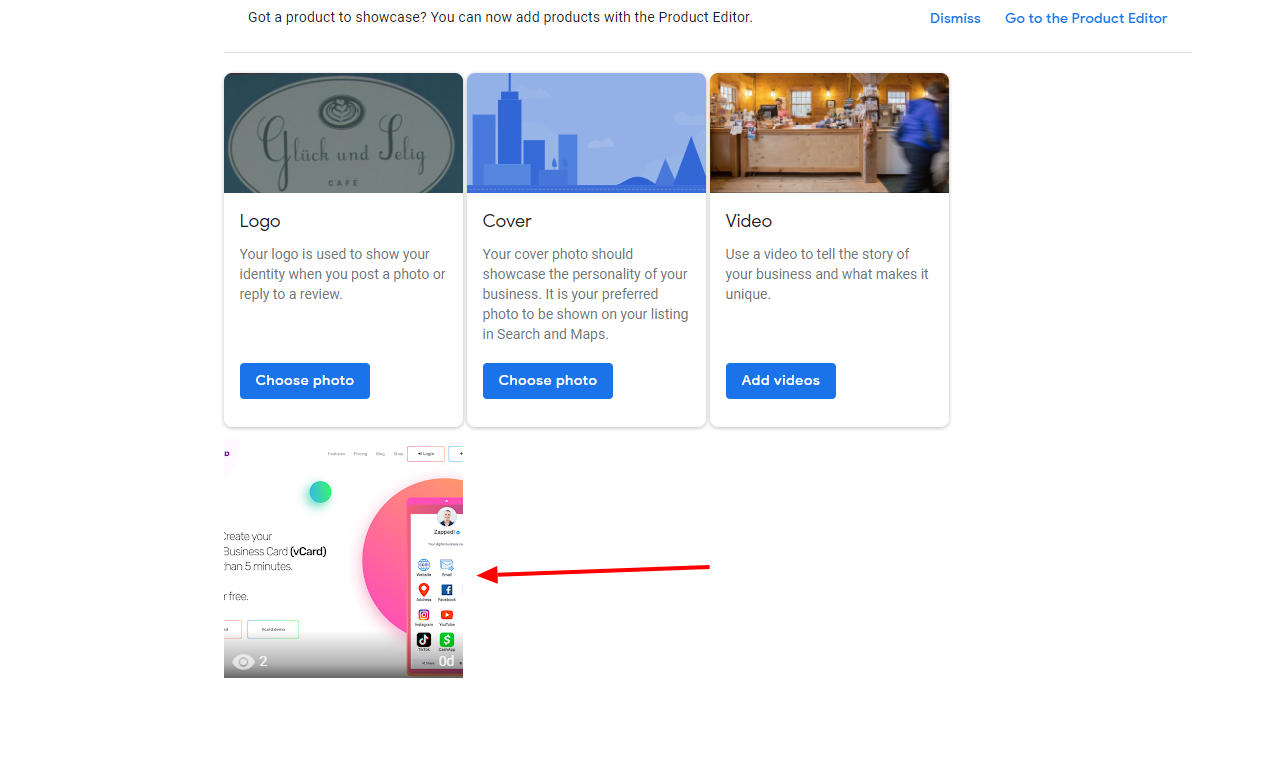Click the Add videos button
This screenshot has height=758, width=1271.
click(x=781, y=381)
